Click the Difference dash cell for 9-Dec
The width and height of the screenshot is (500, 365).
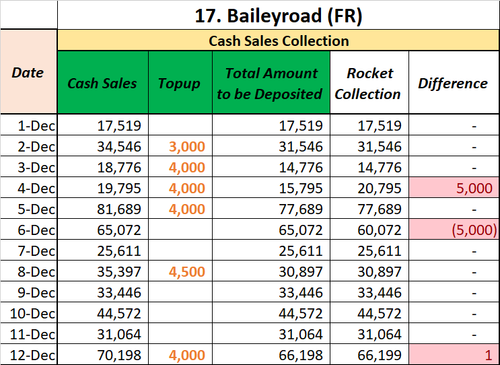[x=454, y=292]
